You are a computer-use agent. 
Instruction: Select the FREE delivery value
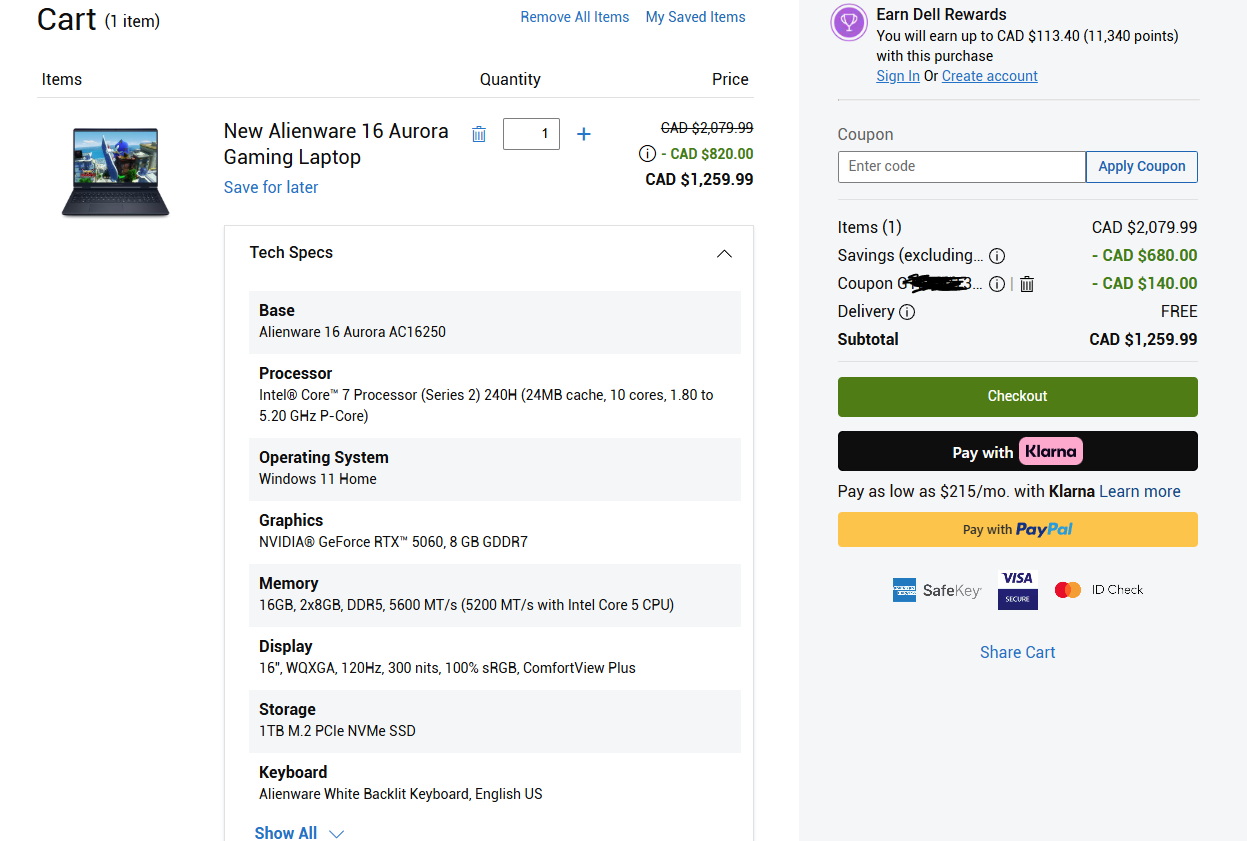(x=1179, y=312)
